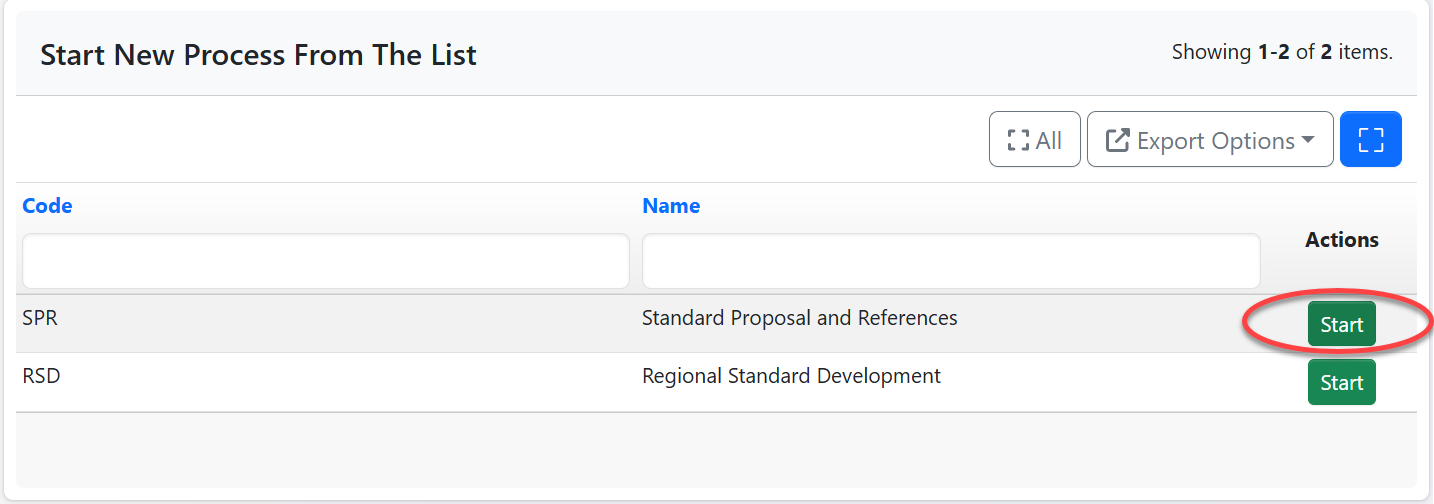The image size is (1434, 504).
Task: Toggle fullscreen with the blue expand icon
Action: 1370,139
